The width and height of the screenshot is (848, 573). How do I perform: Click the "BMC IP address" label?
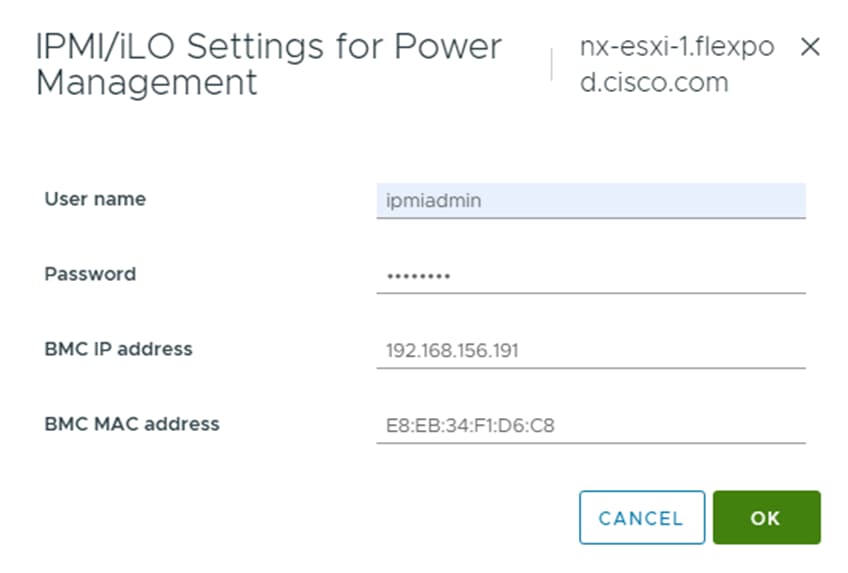coord(118,349)
